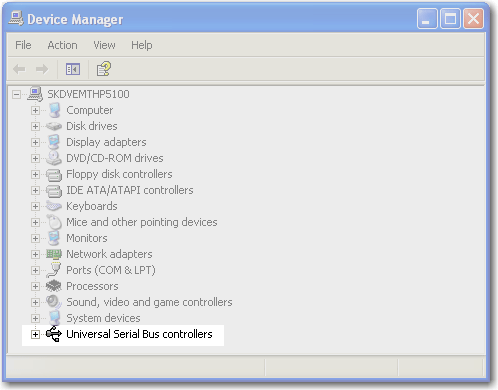This screenshot has width=498, height=390.
Task: Select the Mice and other pointing devices label
Action: (142, 222)
